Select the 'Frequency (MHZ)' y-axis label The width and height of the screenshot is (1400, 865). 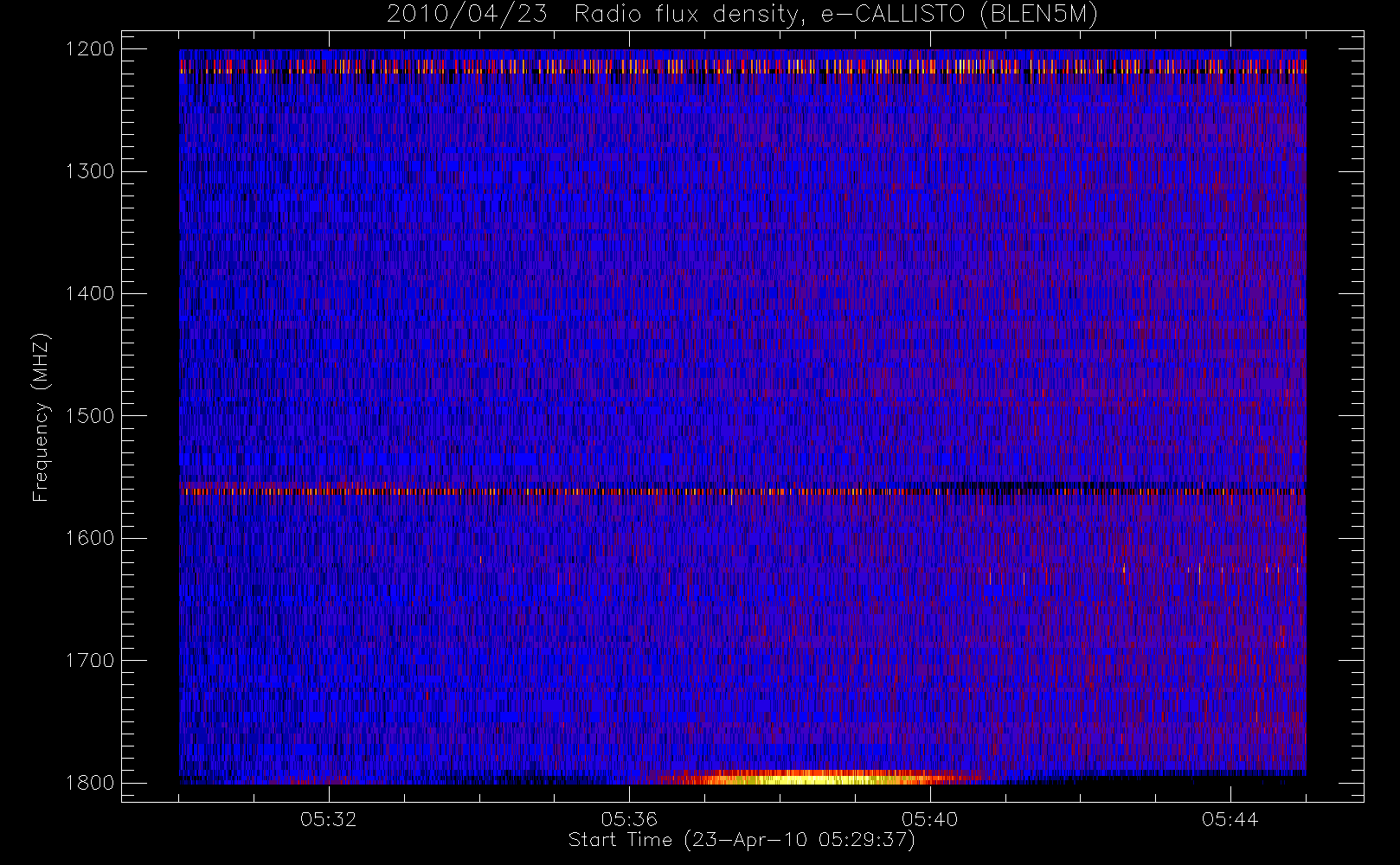[41, 417]
